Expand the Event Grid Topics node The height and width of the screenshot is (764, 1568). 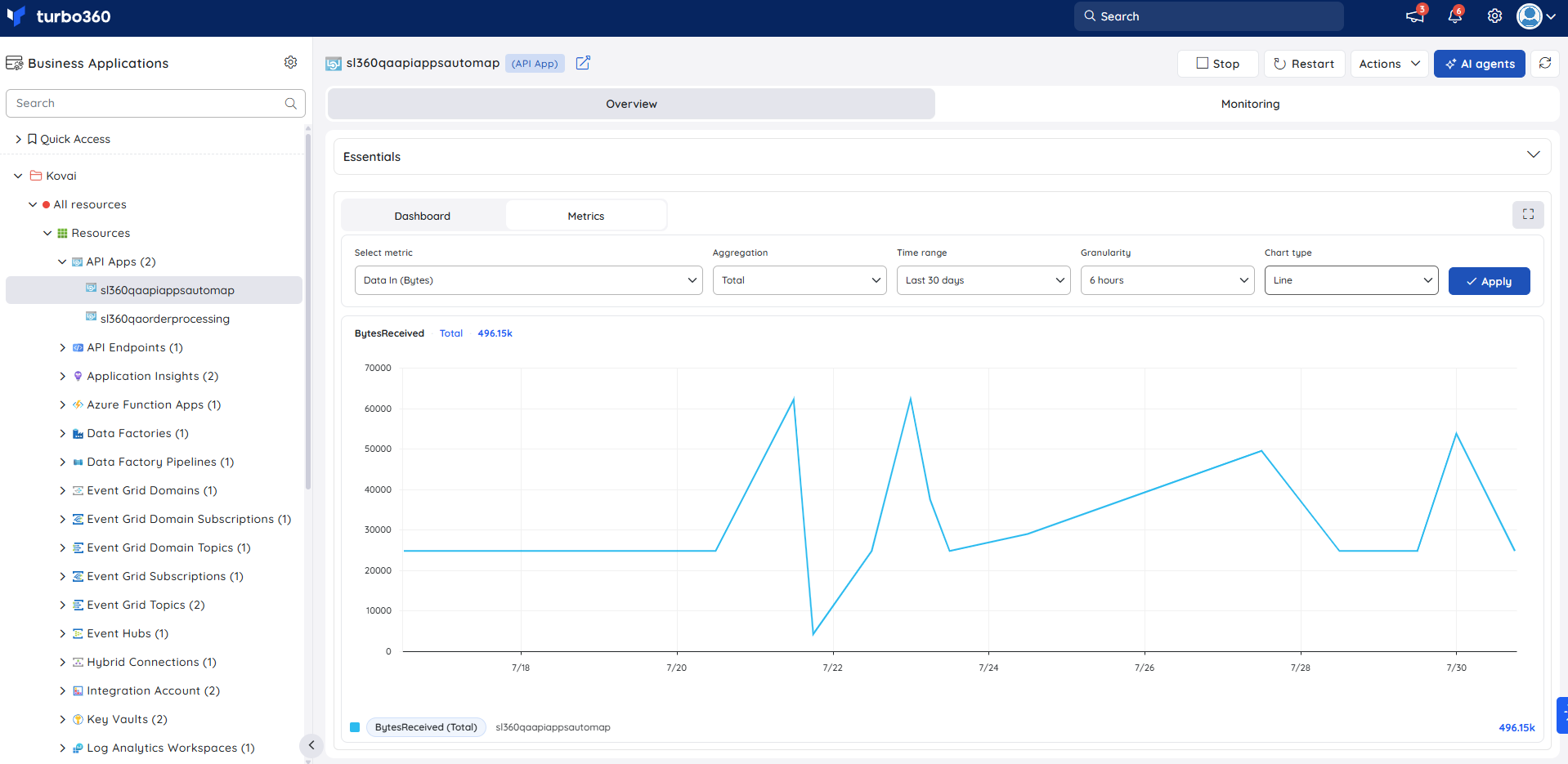point(62,605)
